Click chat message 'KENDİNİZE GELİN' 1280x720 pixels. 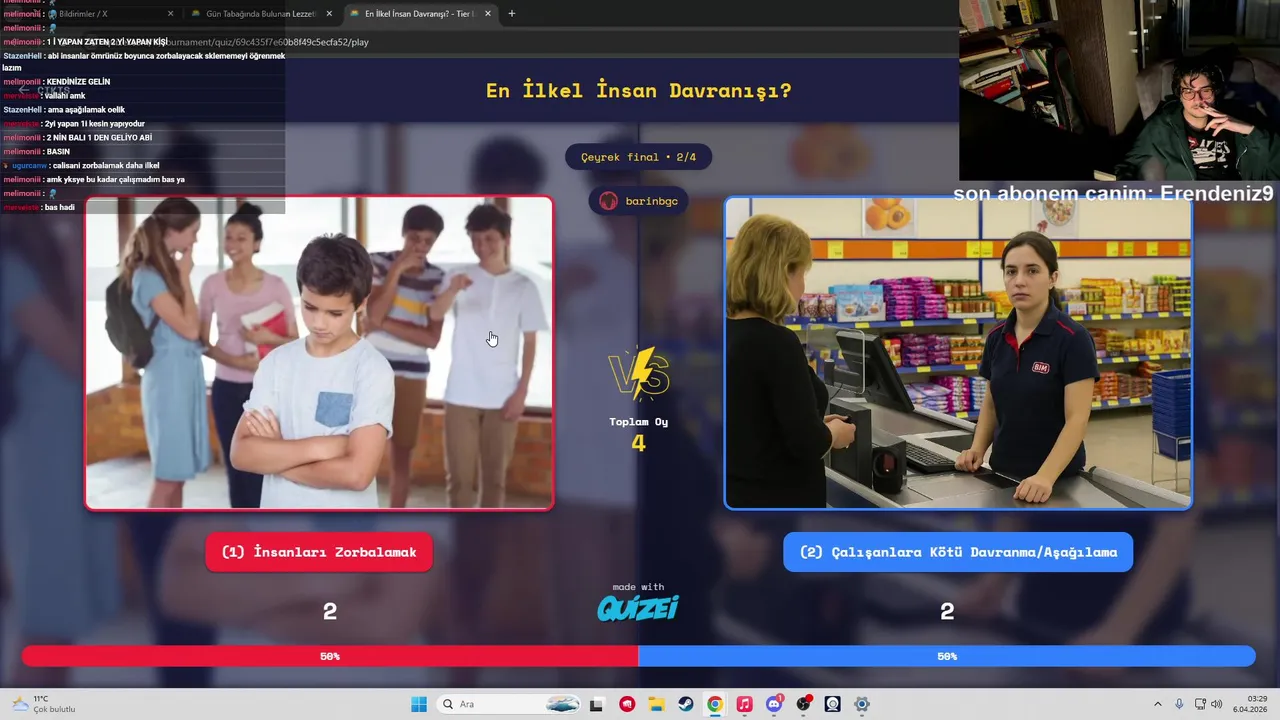(x=78, y=82)
